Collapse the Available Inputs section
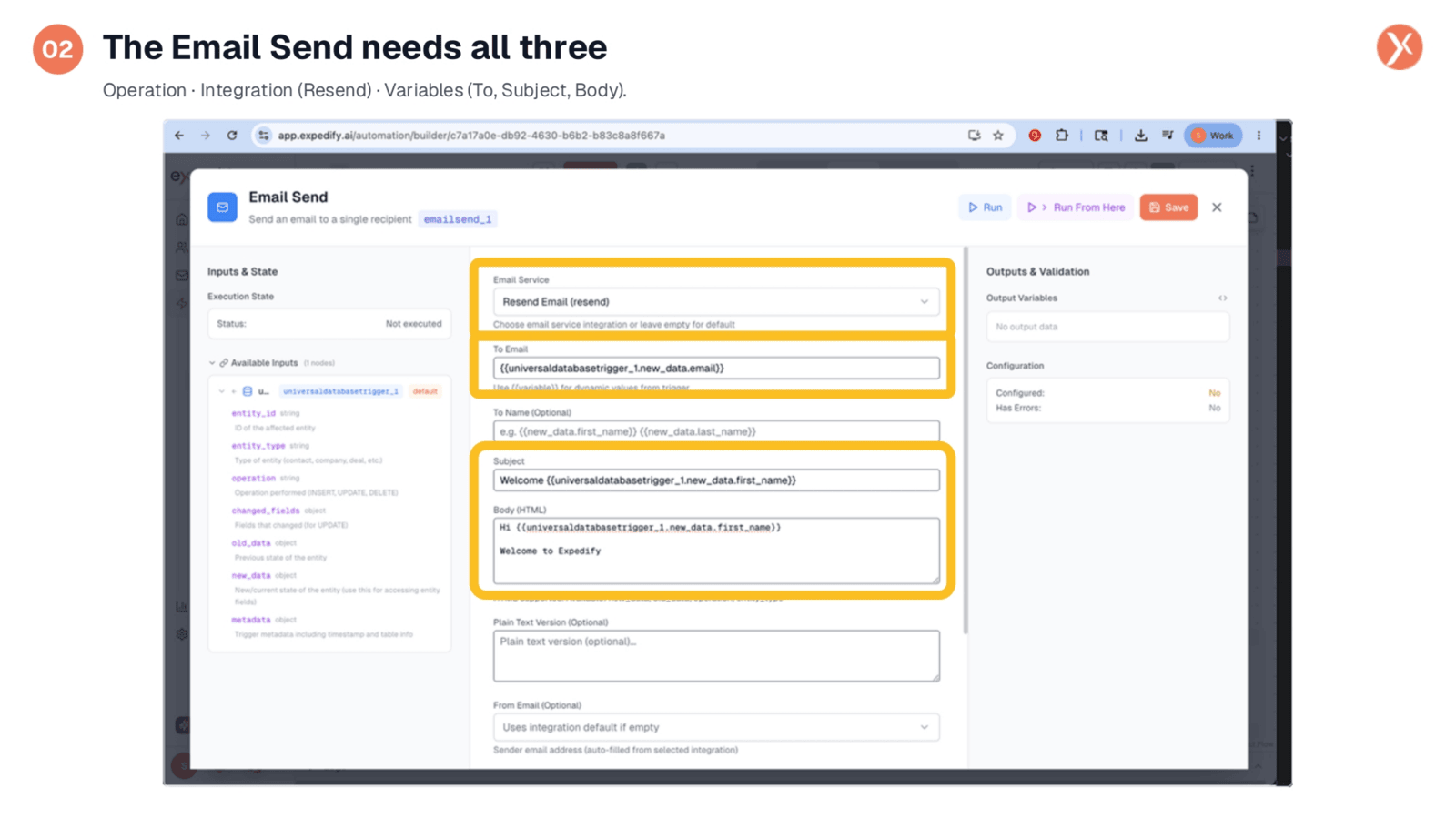 [212, 363]
